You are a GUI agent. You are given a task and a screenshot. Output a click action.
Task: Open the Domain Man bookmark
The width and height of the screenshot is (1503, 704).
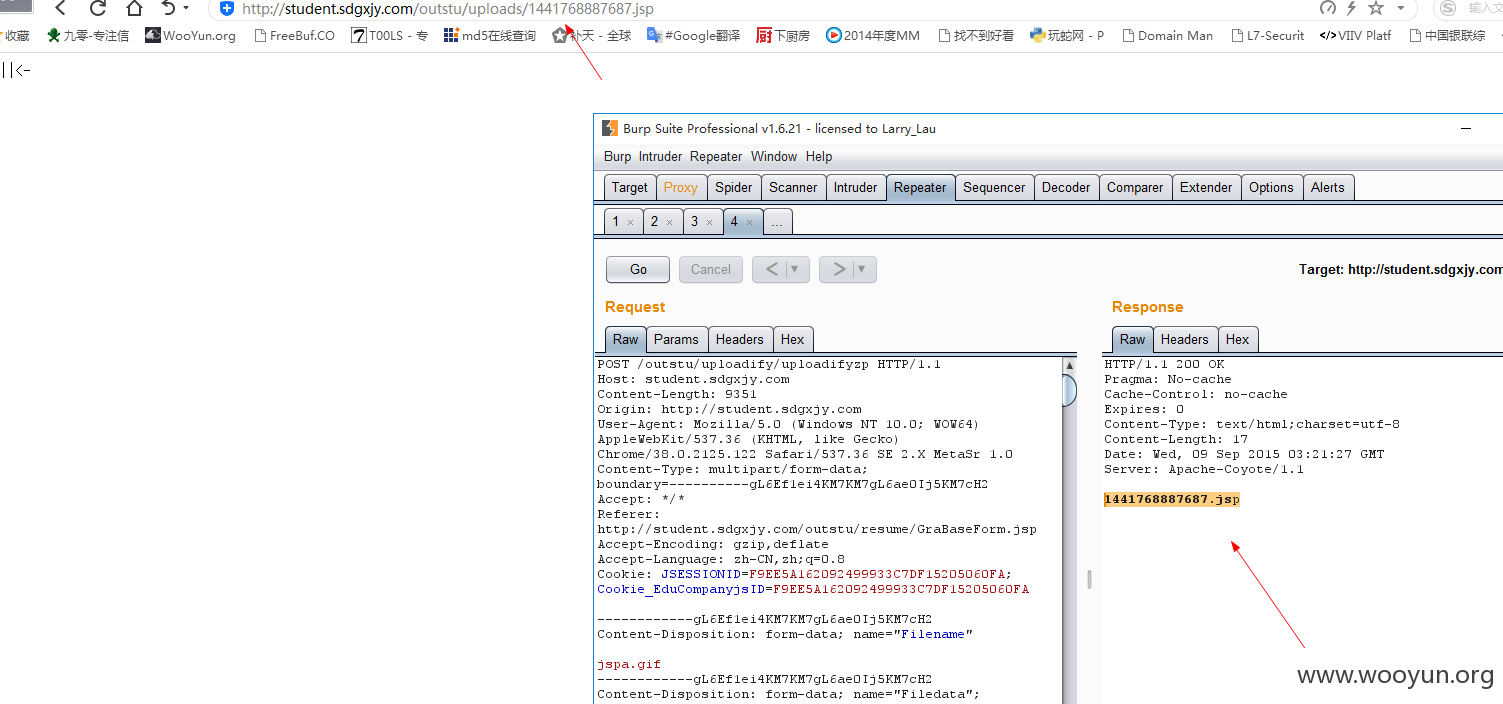(1166, 35)
